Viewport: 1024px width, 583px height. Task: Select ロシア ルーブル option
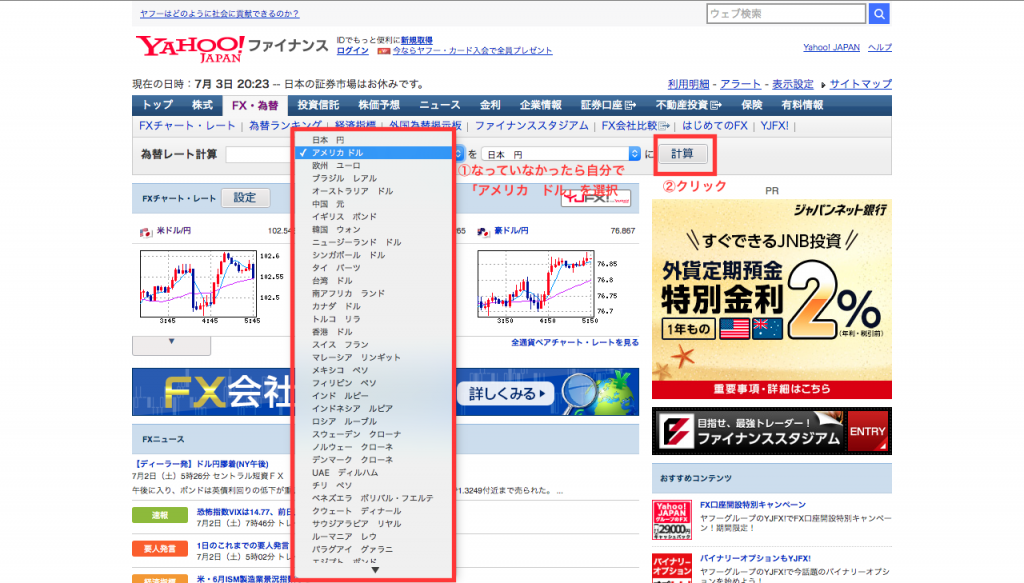374,422
